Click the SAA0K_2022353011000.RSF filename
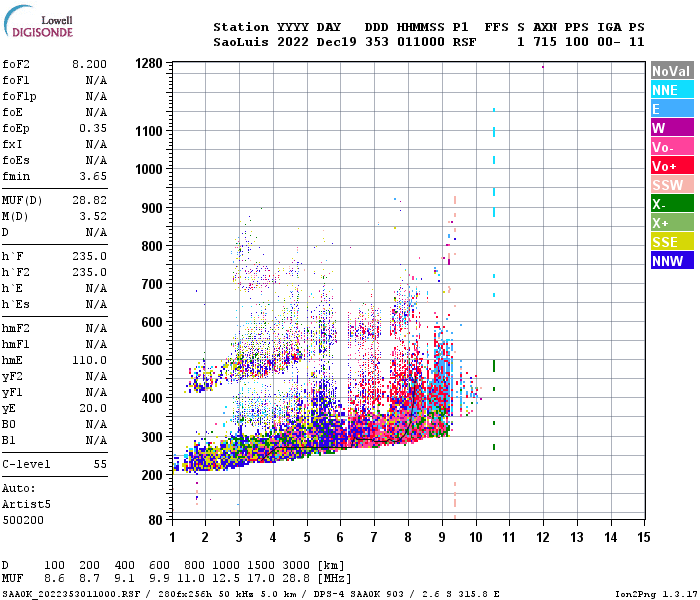Image resolution: width=700 pixels, height=600 pixels. (71, 594)
